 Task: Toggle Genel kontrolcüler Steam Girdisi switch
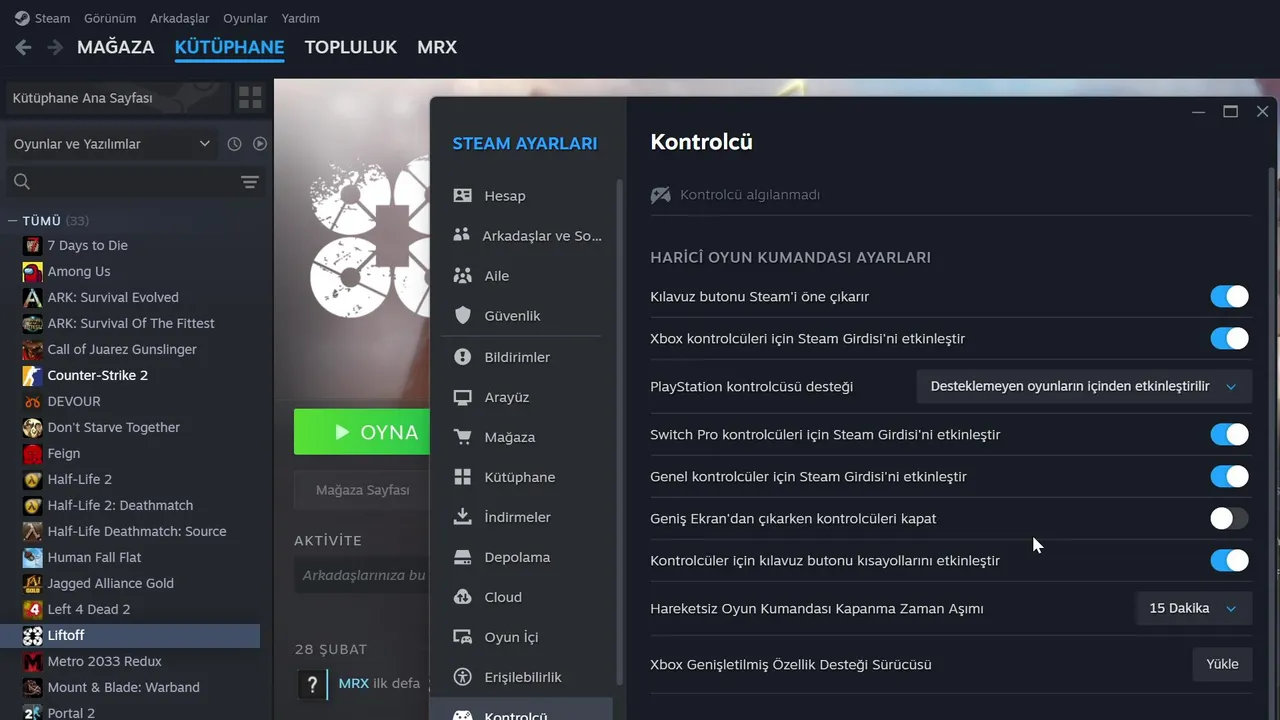pos(1230,477)
